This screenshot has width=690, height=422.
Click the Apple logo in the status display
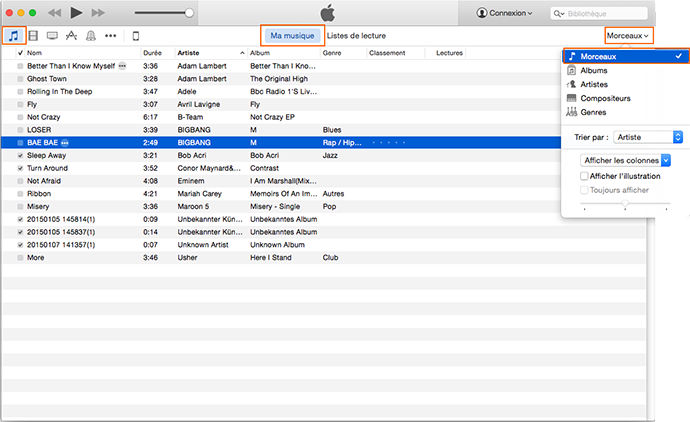[x=327, y=13]
